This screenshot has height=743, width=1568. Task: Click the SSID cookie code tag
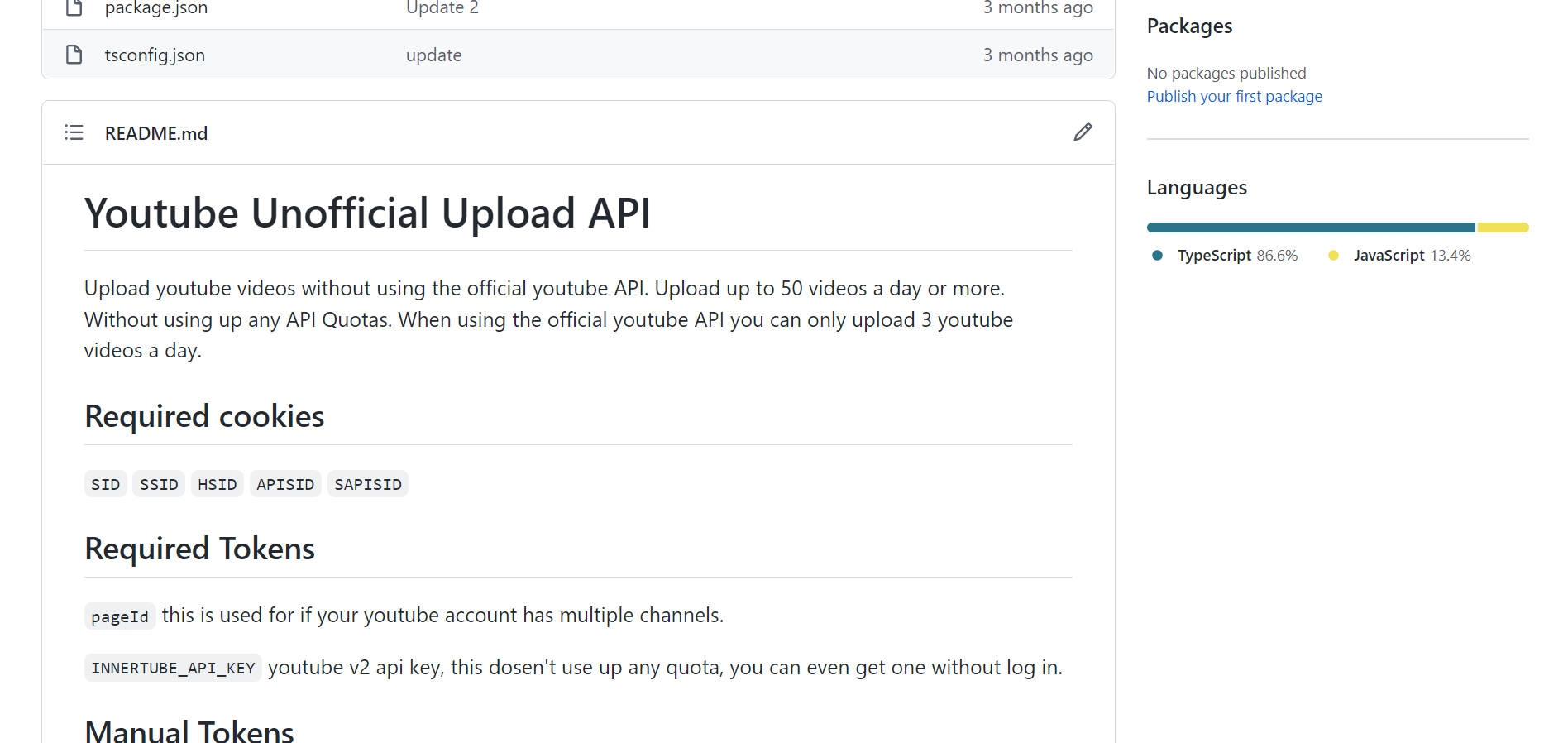coord(159,484)
